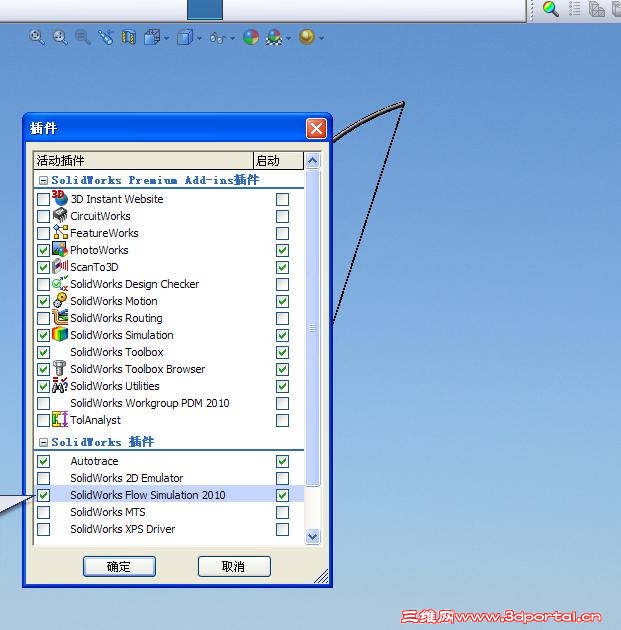Enable startup checkbox for CircuitWorks
This screenshot has height=630, width=621.
[x=282, y=217]
